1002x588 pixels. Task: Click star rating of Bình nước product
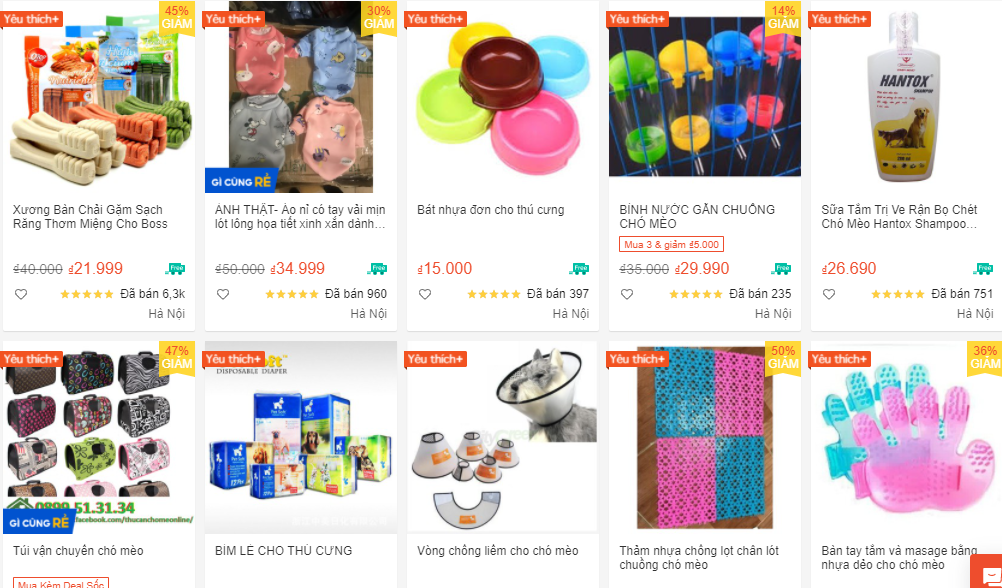pos(695,294)
